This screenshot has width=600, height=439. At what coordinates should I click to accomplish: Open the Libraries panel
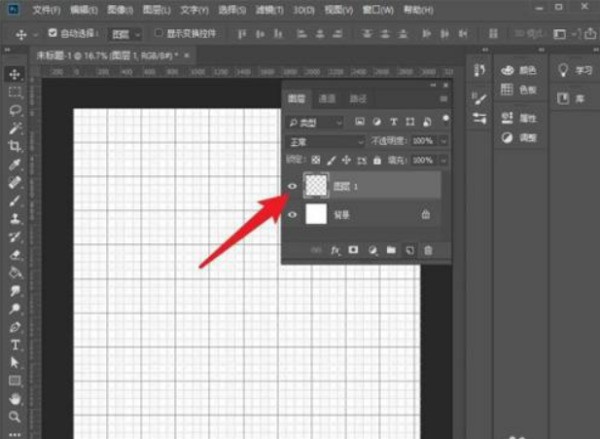click(571, 99)
